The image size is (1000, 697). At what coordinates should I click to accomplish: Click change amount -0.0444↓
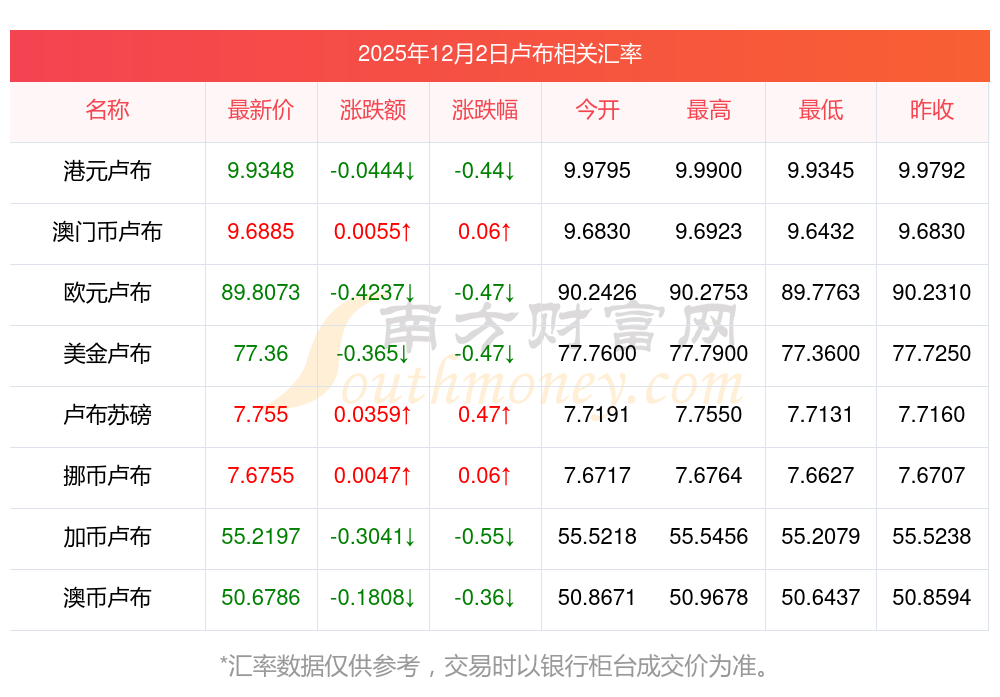373,170
